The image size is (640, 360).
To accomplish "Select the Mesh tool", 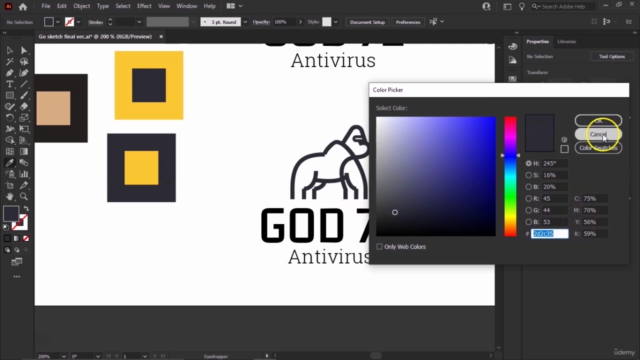I will click(9, 152).
